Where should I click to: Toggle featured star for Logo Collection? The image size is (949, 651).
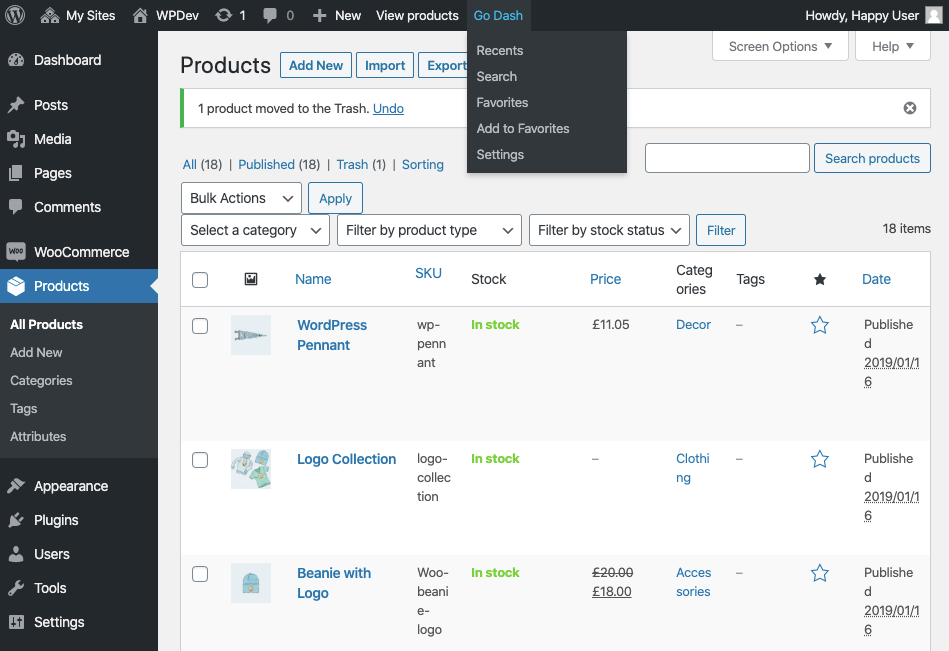[819, 459]
